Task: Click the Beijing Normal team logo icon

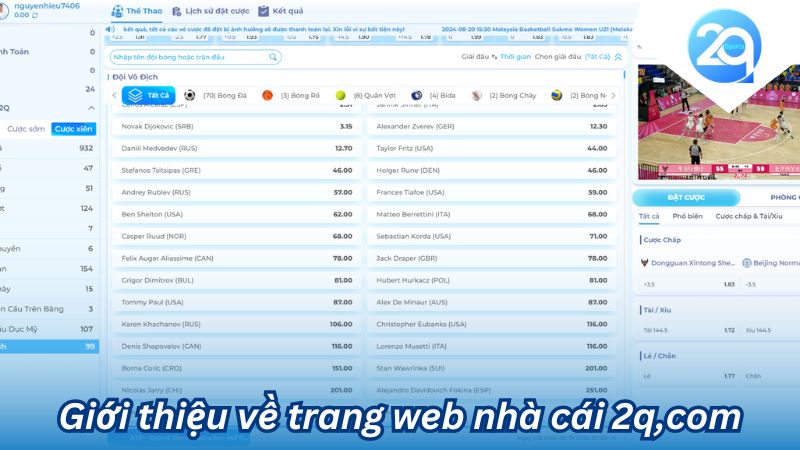Action: (747, 263)
